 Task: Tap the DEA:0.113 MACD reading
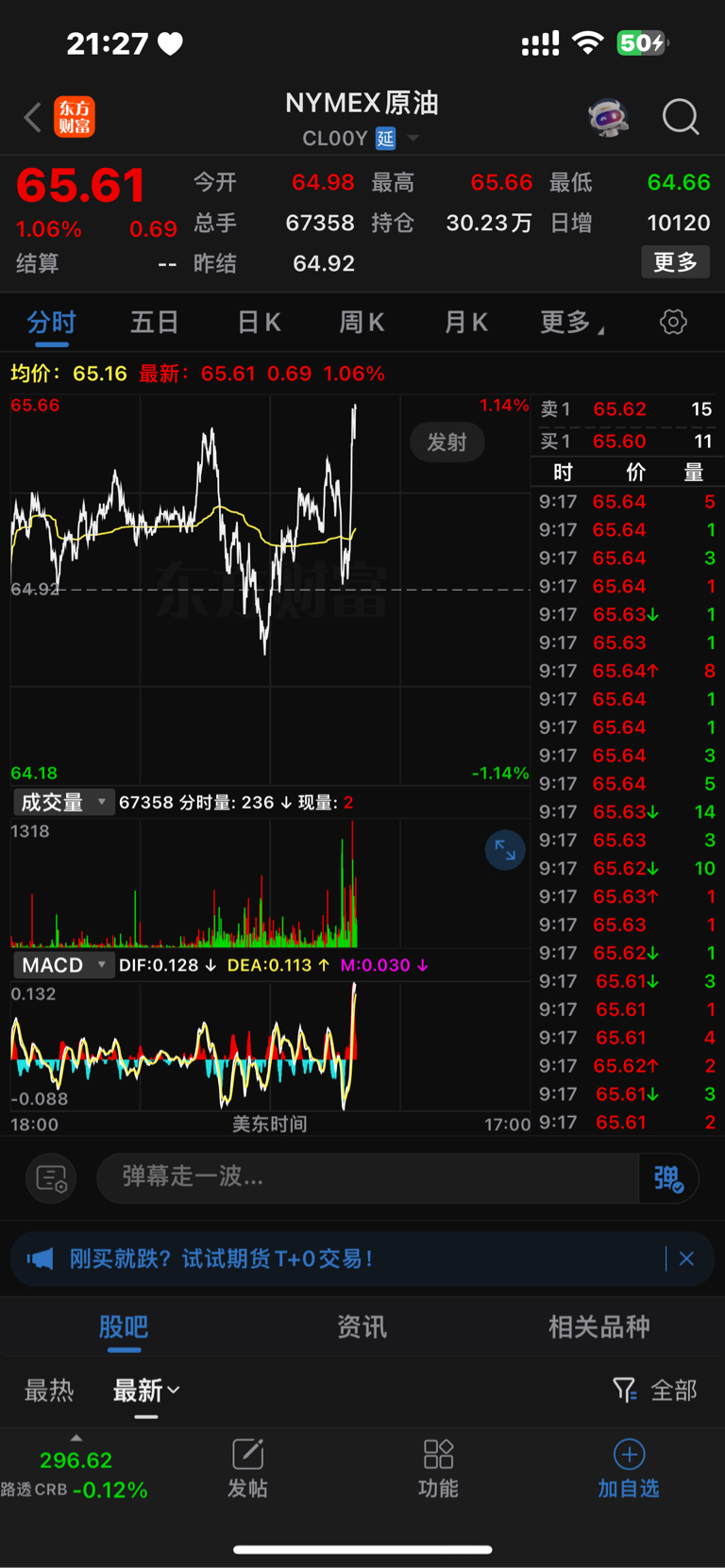pyautogui.click(x=278, y=965)
